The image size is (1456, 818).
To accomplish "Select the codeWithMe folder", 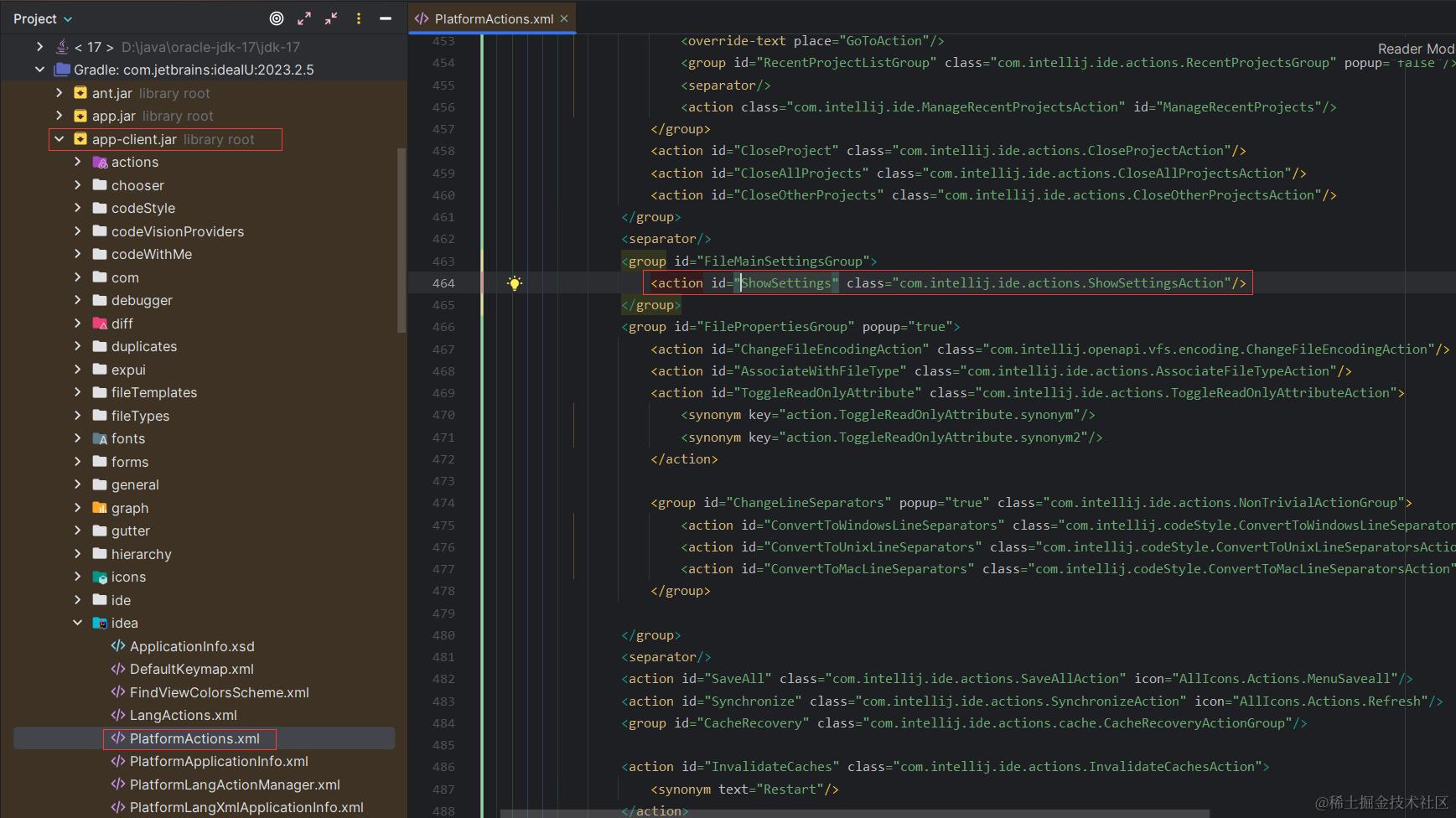I will (152, 254).
